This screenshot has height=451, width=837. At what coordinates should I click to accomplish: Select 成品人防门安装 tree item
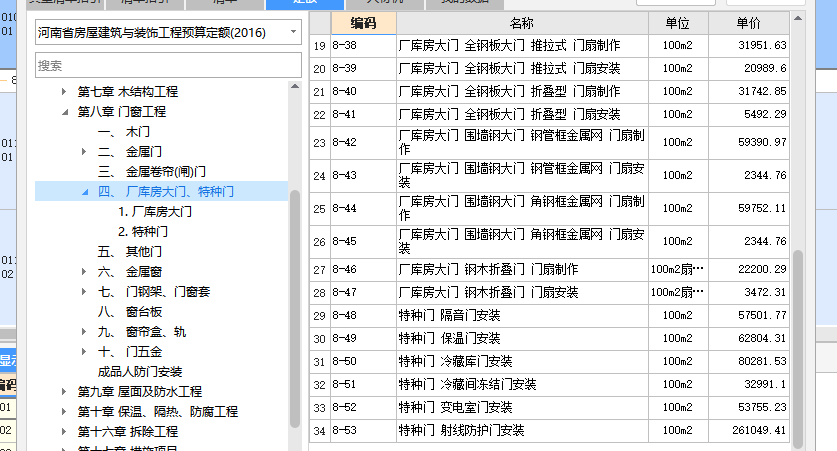[140, 372]
